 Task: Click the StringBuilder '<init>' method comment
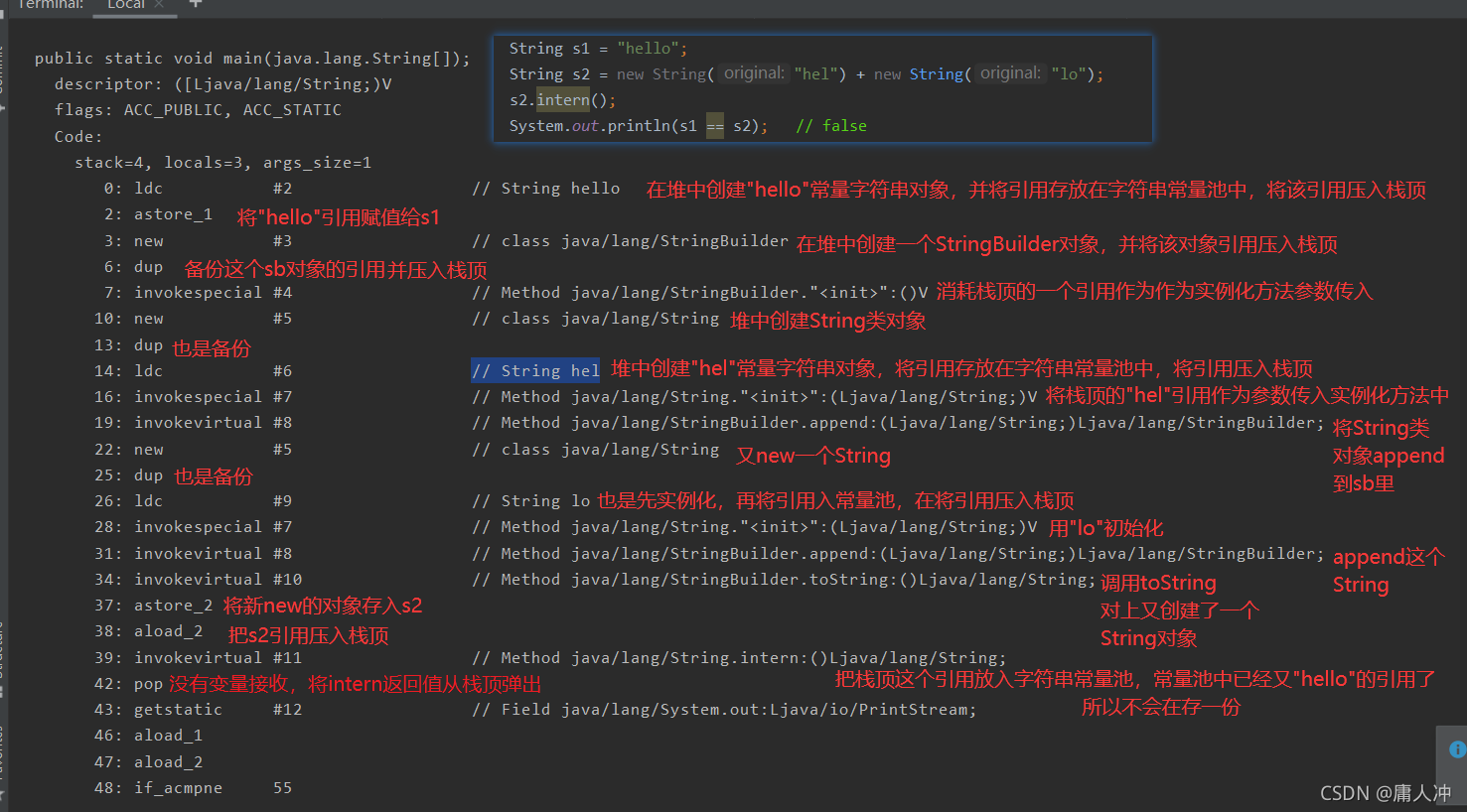point(699,293)
